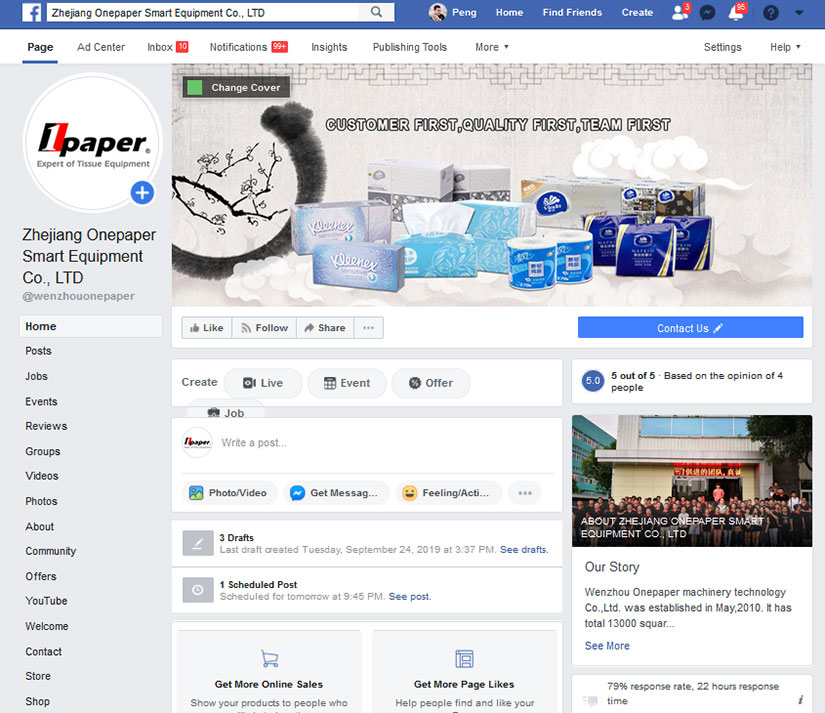Screen dimensions: 825x713
Task: Click the search box with company name
Action: tap(203, 13)
